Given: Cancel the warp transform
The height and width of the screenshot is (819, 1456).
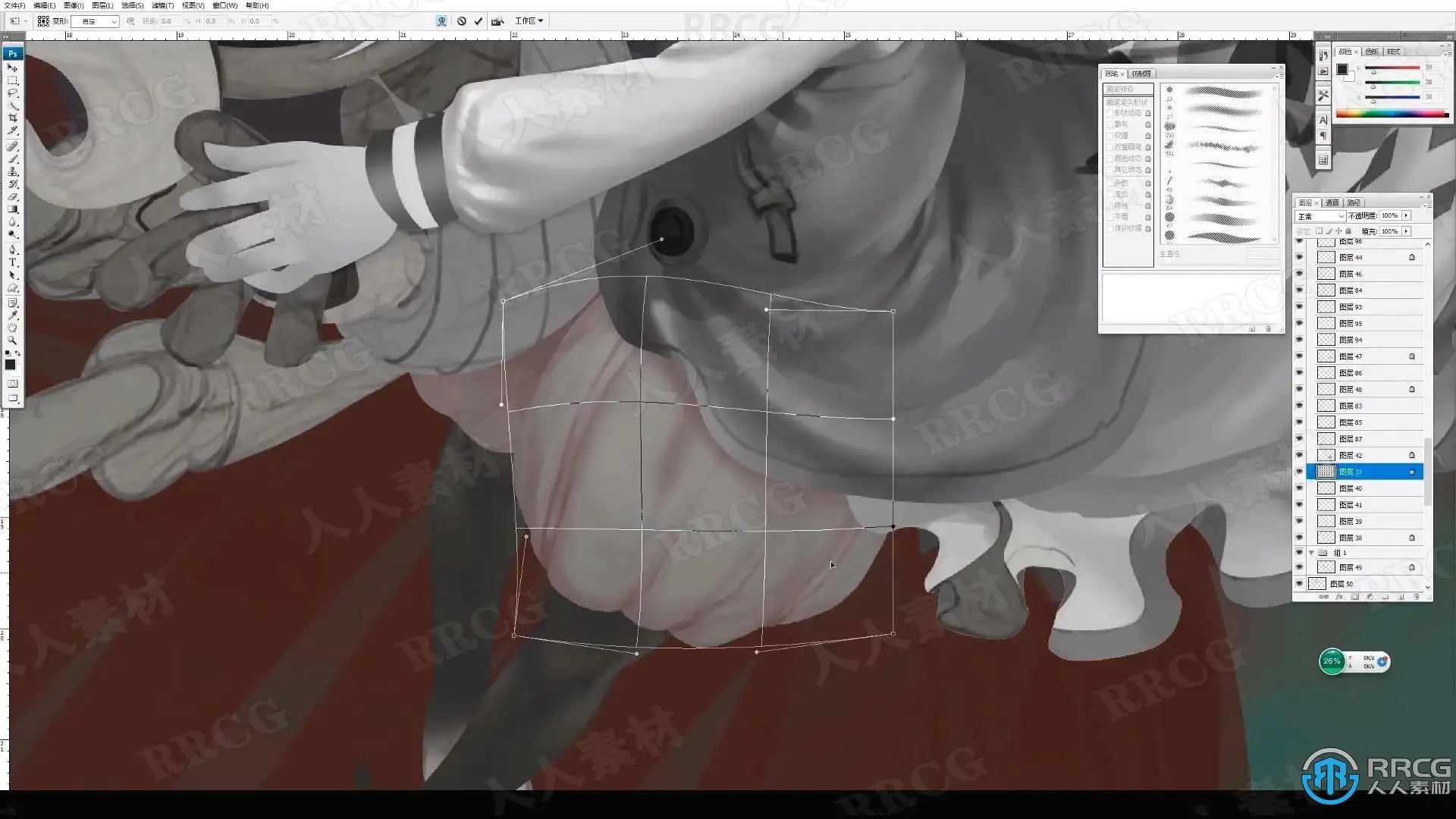Looking at the screenshot, I should tap(462, 21).
